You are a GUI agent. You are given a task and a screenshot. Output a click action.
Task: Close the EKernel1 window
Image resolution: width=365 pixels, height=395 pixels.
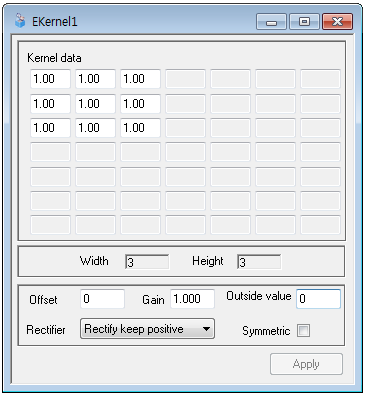click(x=337, y=22)
